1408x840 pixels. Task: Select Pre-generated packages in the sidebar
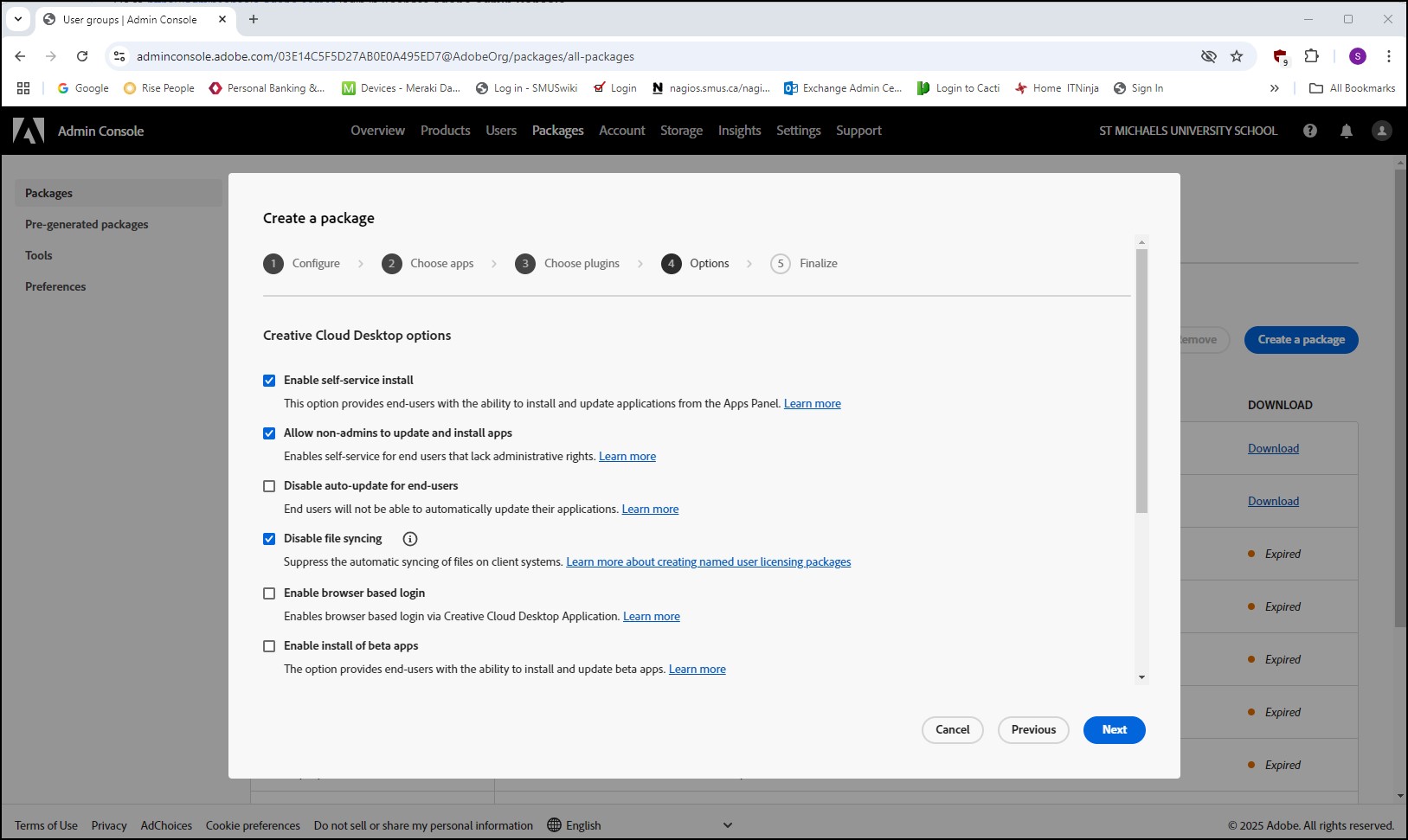click(x=87, y=224)
